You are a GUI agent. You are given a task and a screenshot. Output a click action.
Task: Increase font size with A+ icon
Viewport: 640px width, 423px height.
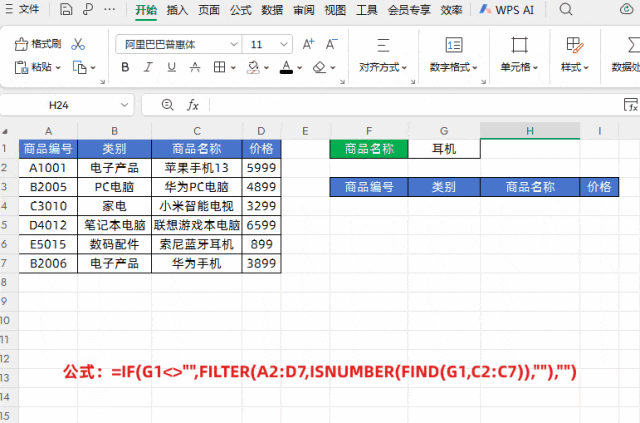tap(309, 44)
